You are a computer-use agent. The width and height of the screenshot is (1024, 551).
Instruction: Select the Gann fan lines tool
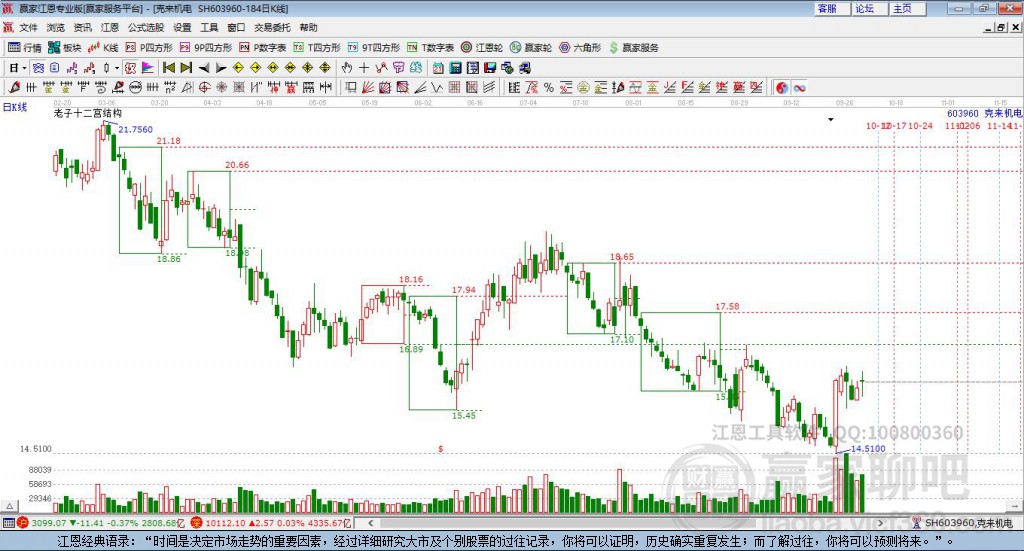tap(368, 87)
